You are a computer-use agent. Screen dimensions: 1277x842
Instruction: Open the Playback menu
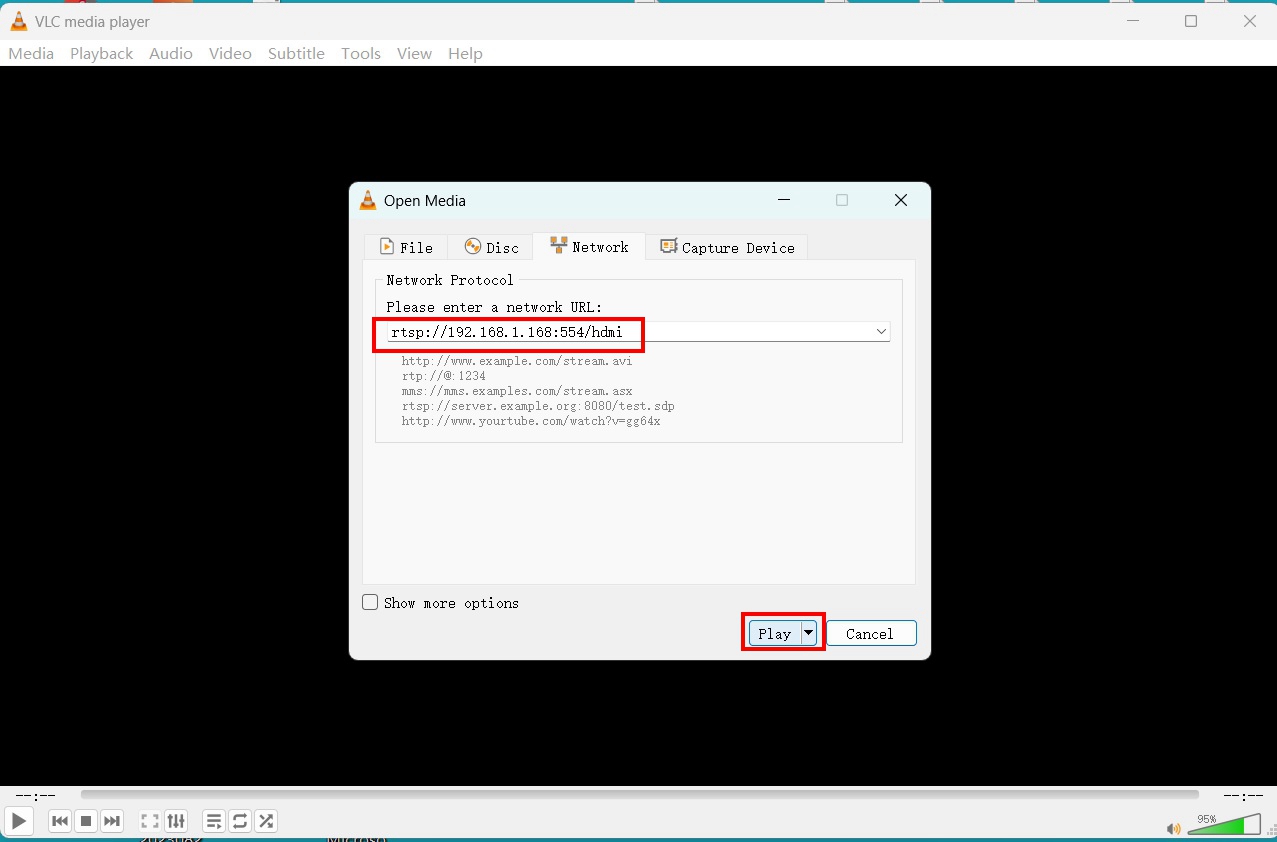point(101,53)
